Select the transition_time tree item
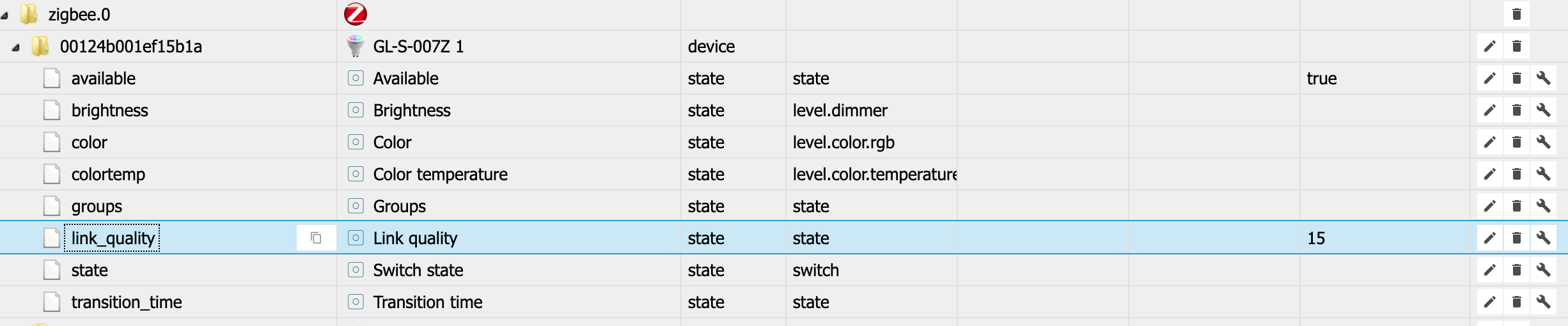 click(x=127, y=302)
